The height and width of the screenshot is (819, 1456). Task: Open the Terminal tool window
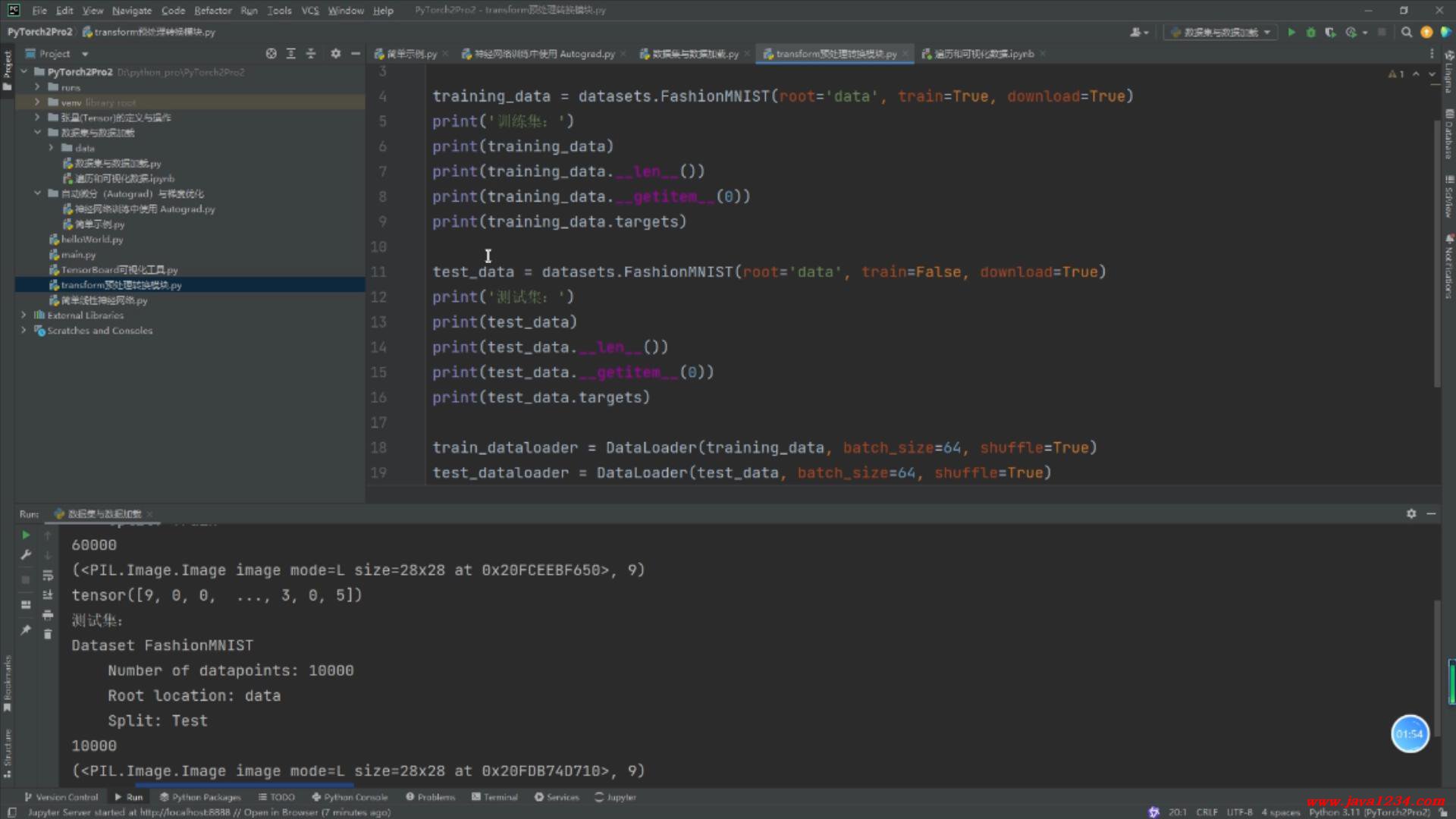pyautogui.click(x=494, y=797)
